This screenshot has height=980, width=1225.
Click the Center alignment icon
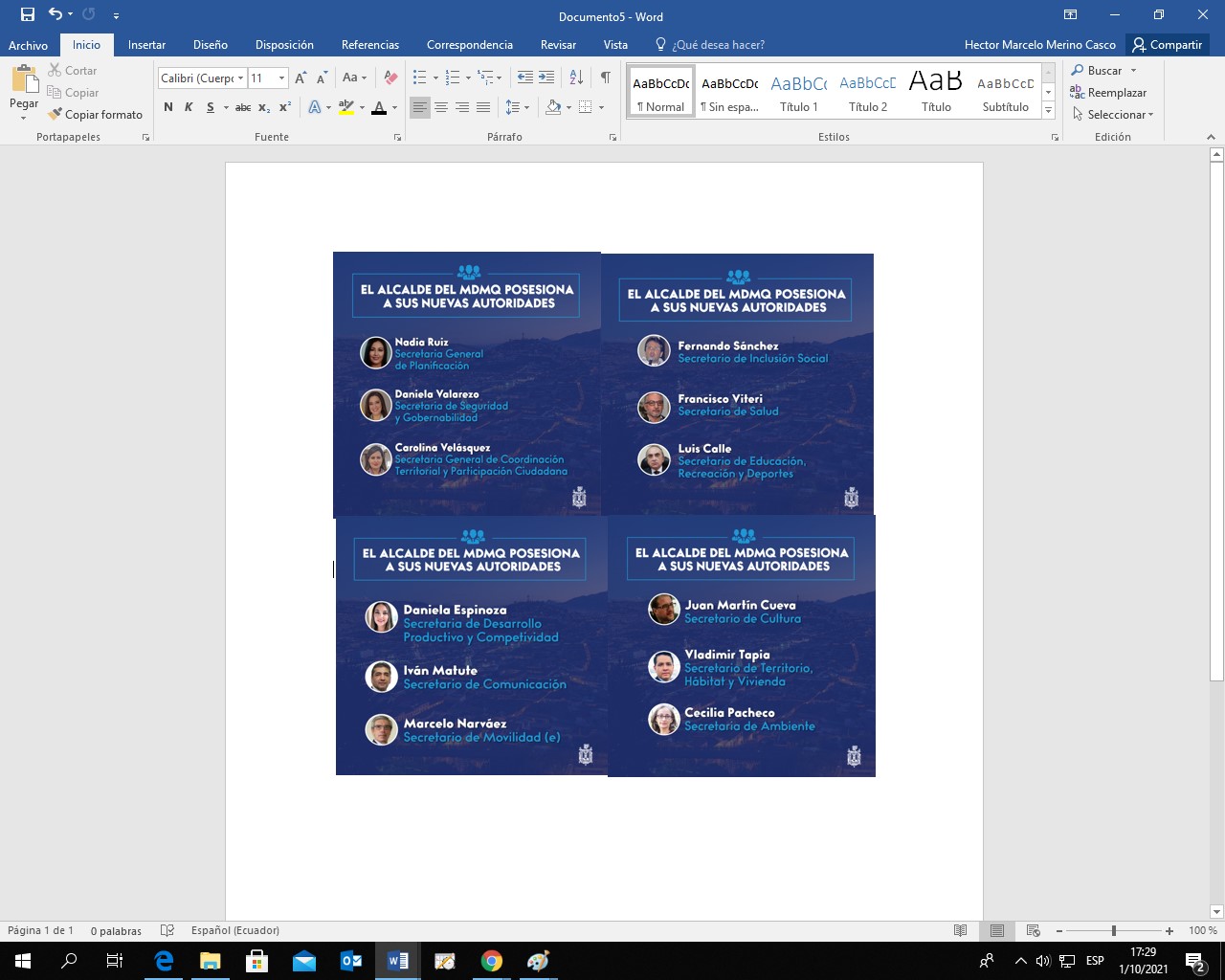click(x=441, y=107)
